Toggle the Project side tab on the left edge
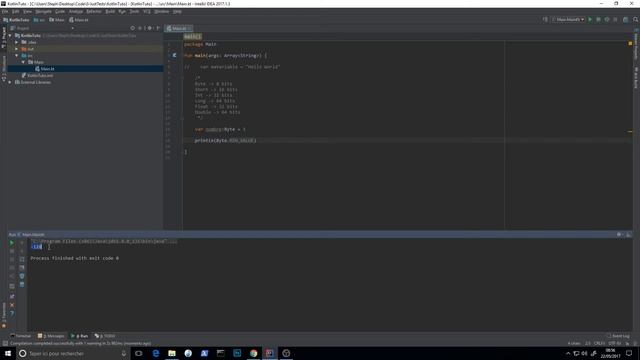The width and height of the screenshot is (640, 360). coord(4,38)
